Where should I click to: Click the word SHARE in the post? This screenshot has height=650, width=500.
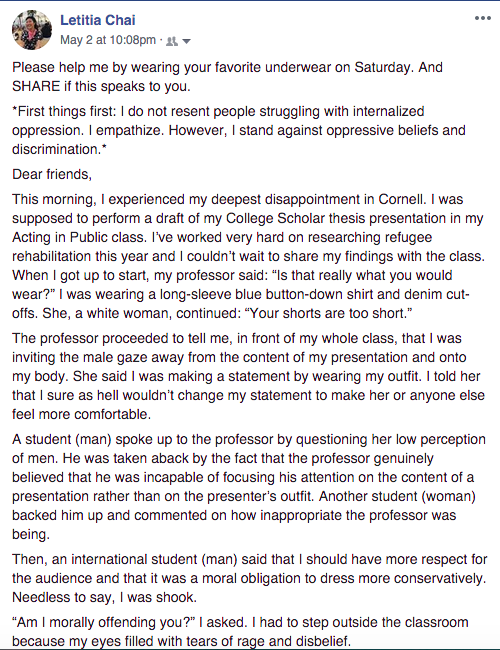point(36,86)
